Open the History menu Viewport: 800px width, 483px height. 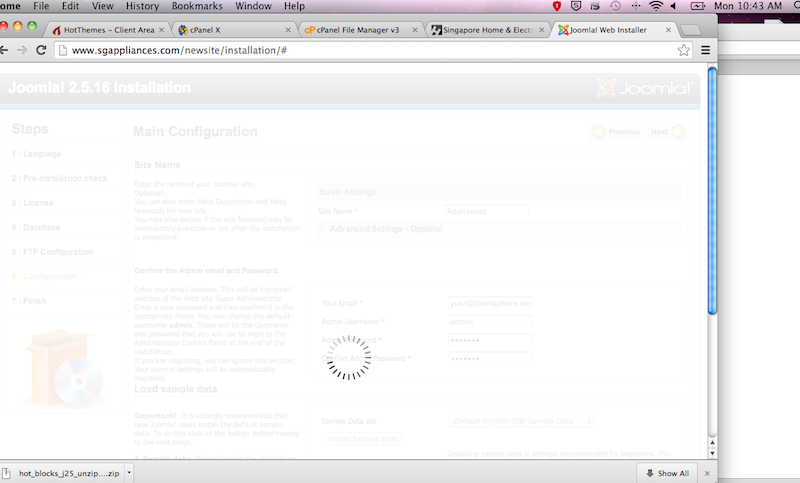click(x=142, y=6)
